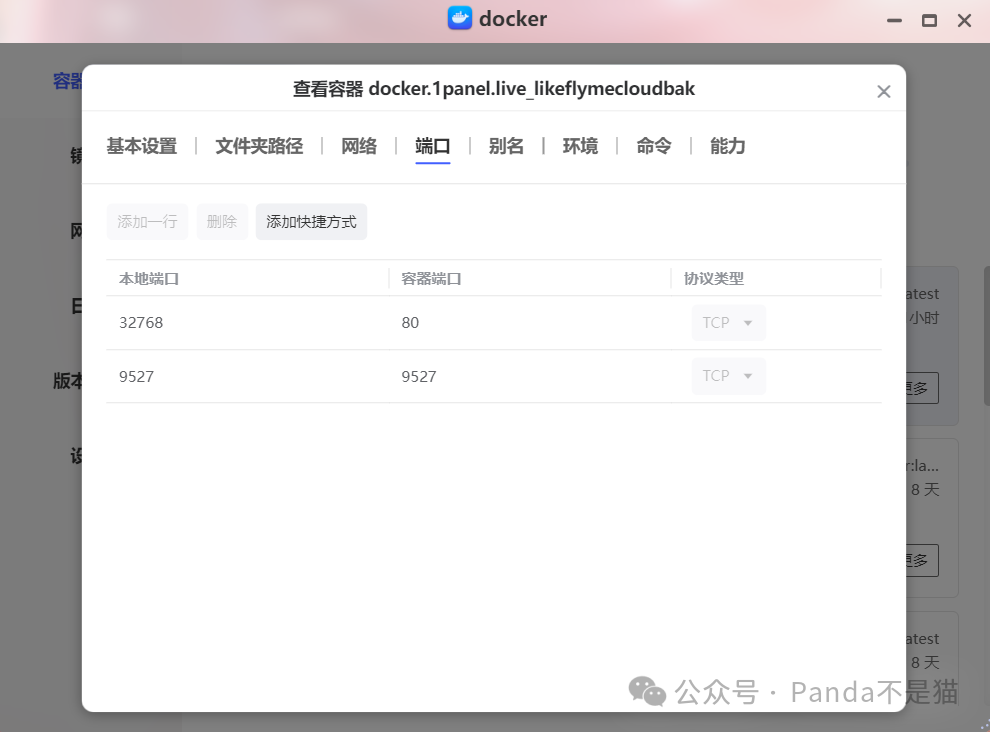Click the 删除 button
The image size is (990, 732).
tap(222, 222)
